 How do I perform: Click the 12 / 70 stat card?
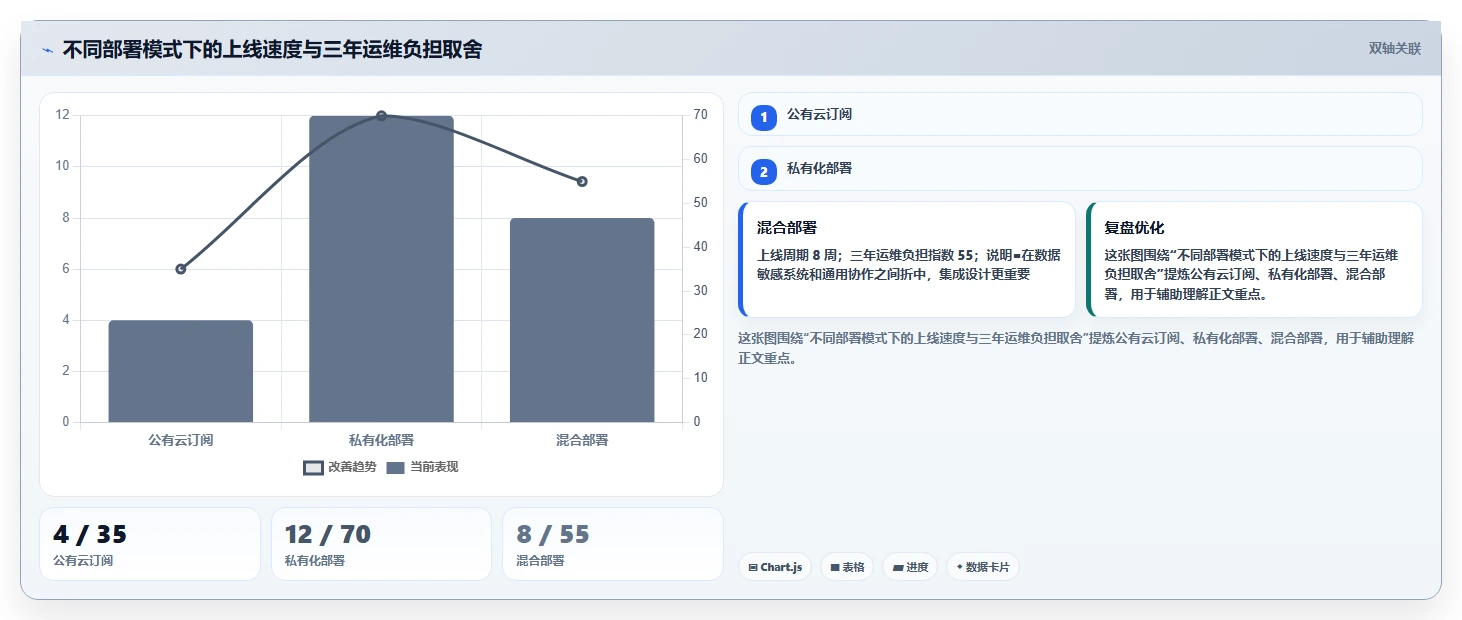(x=381, y=544)
